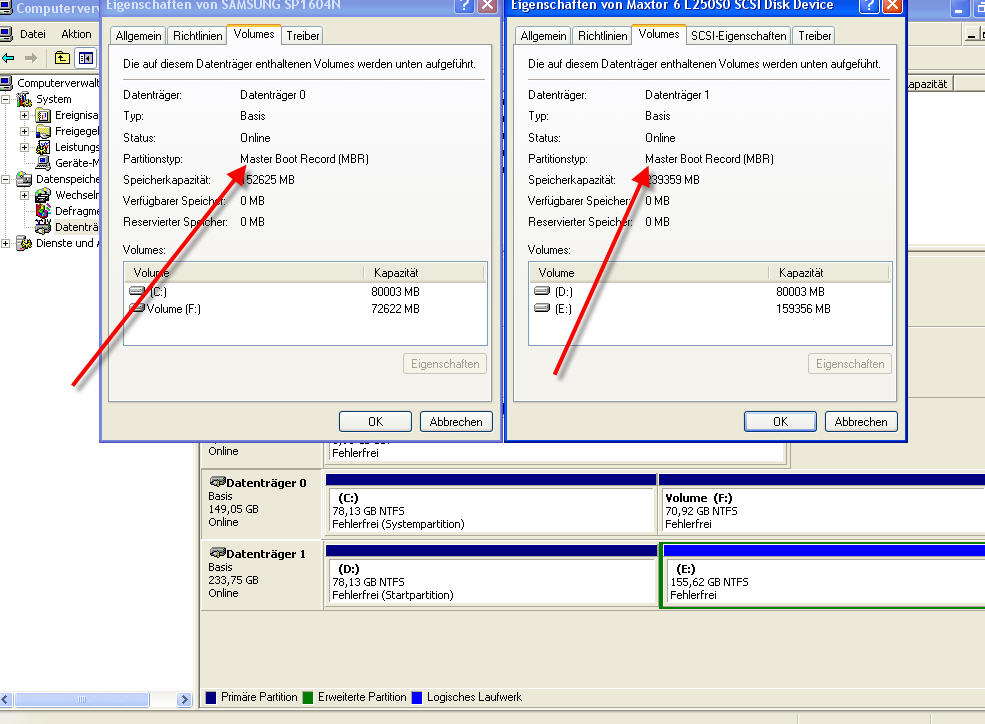This screenshot has height=724, width=985.
Task: Switch to Richtlinien tab in the Maxtor dialog
Action: pos(603,36)
